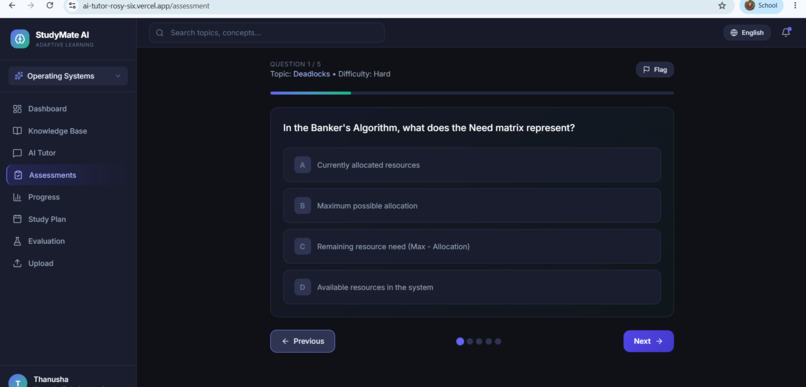Select answer A: Currently allocated resources
This screenshot has height=387, width=806.
coord(472,165)
